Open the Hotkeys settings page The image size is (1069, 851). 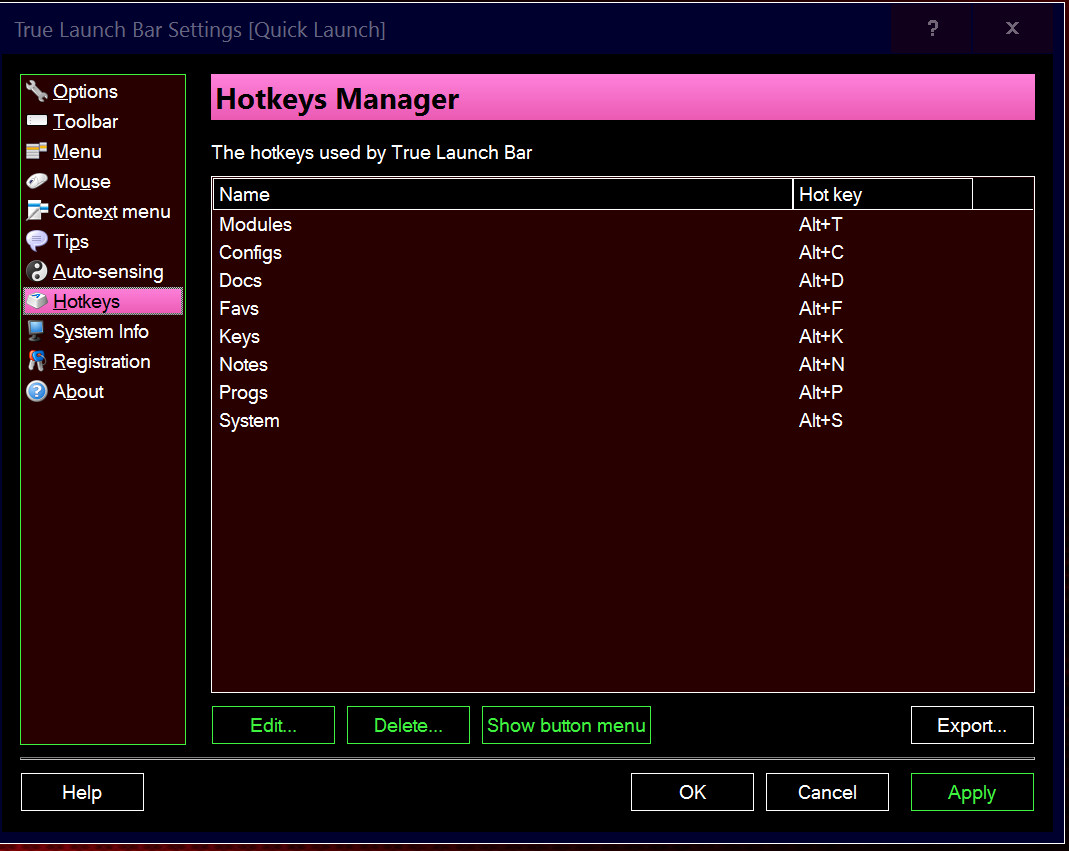tap(87, 302)
